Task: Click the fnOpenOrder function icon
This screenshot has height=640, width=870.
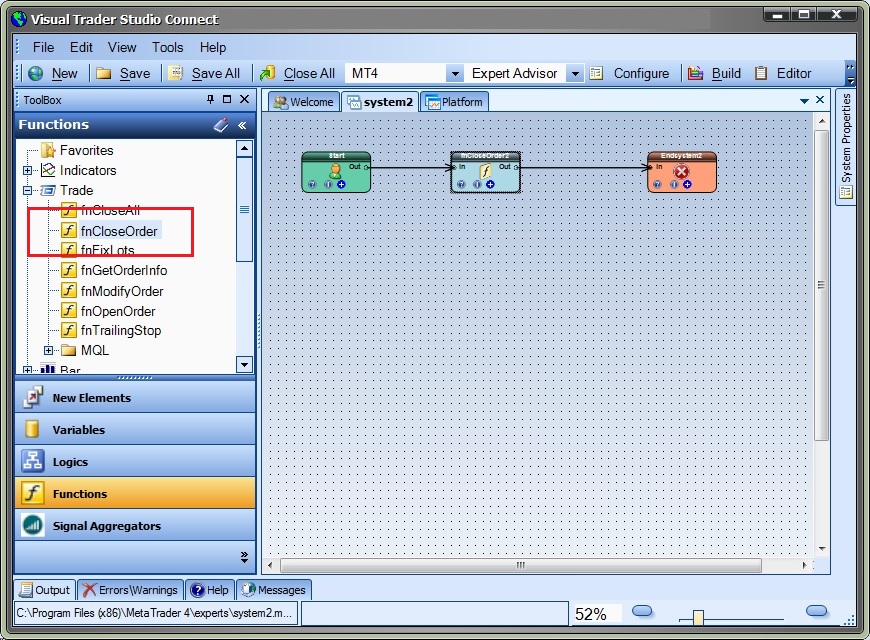Action: click(68, 310)
